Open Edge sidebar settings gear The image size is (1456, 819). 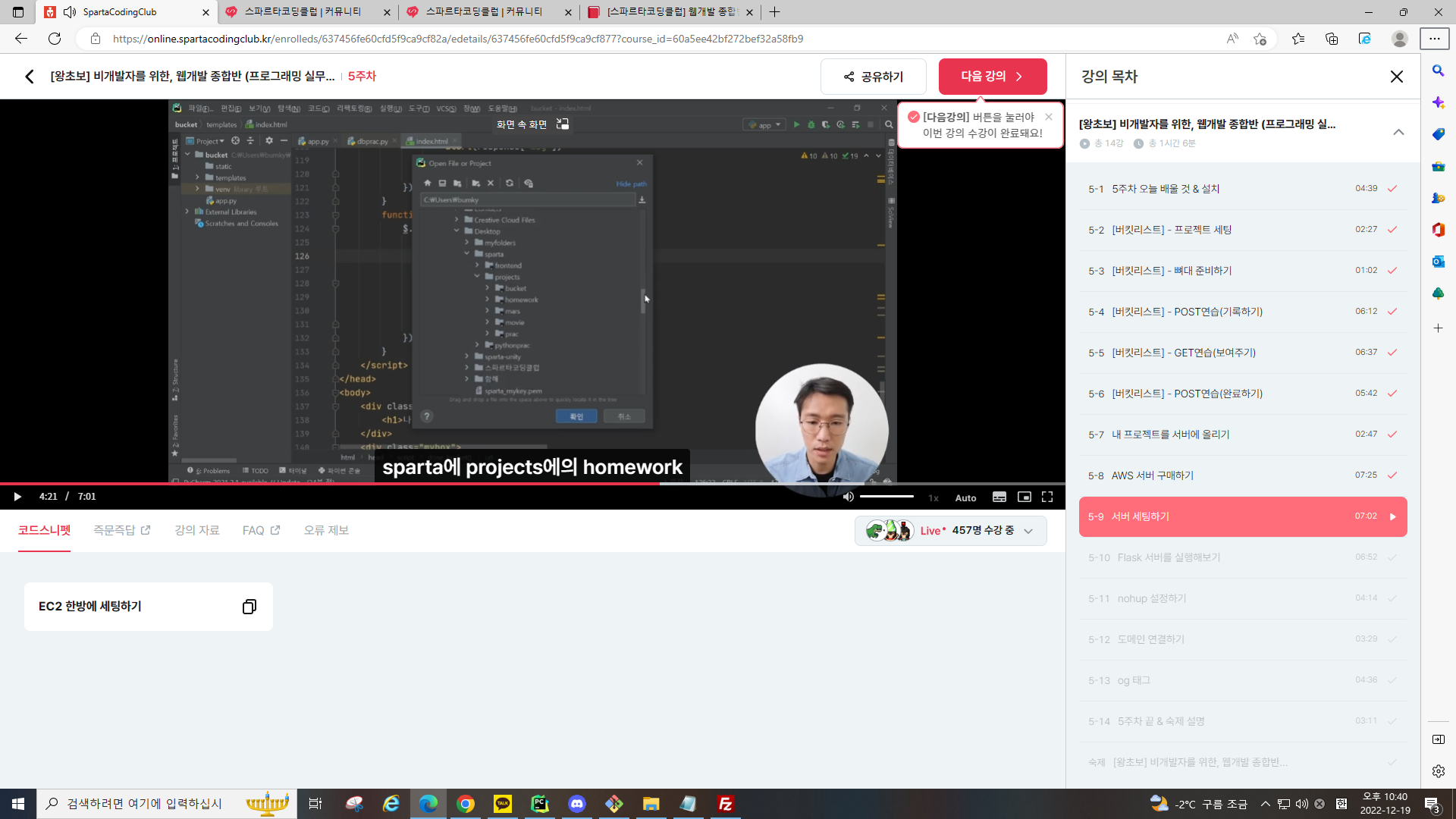pos(1439,771)
